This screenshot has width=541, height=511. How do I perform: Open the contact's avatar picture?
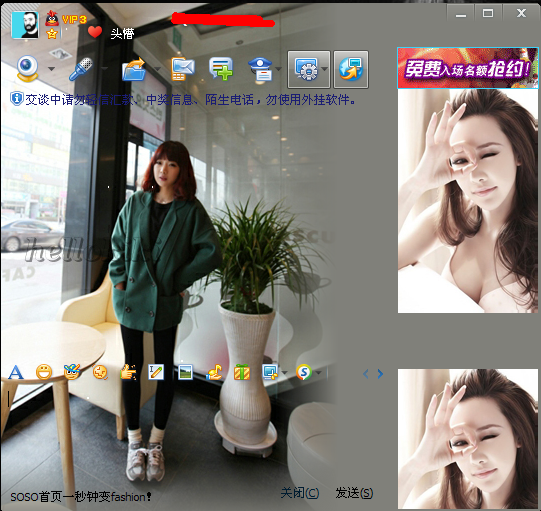pos(25,25)
